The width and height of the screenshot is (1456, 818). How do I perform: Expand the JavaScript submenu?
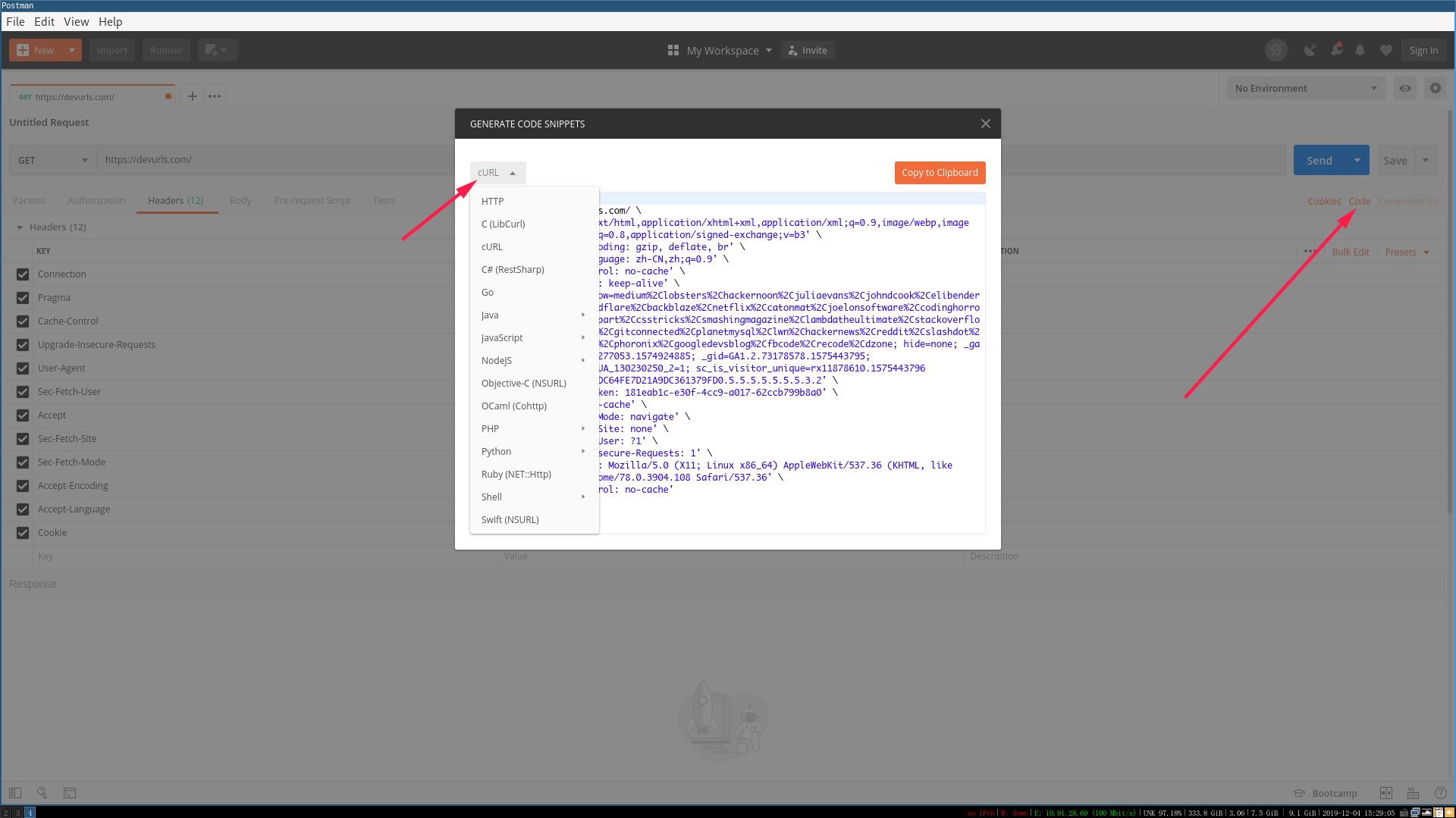[x=535, y=337]
